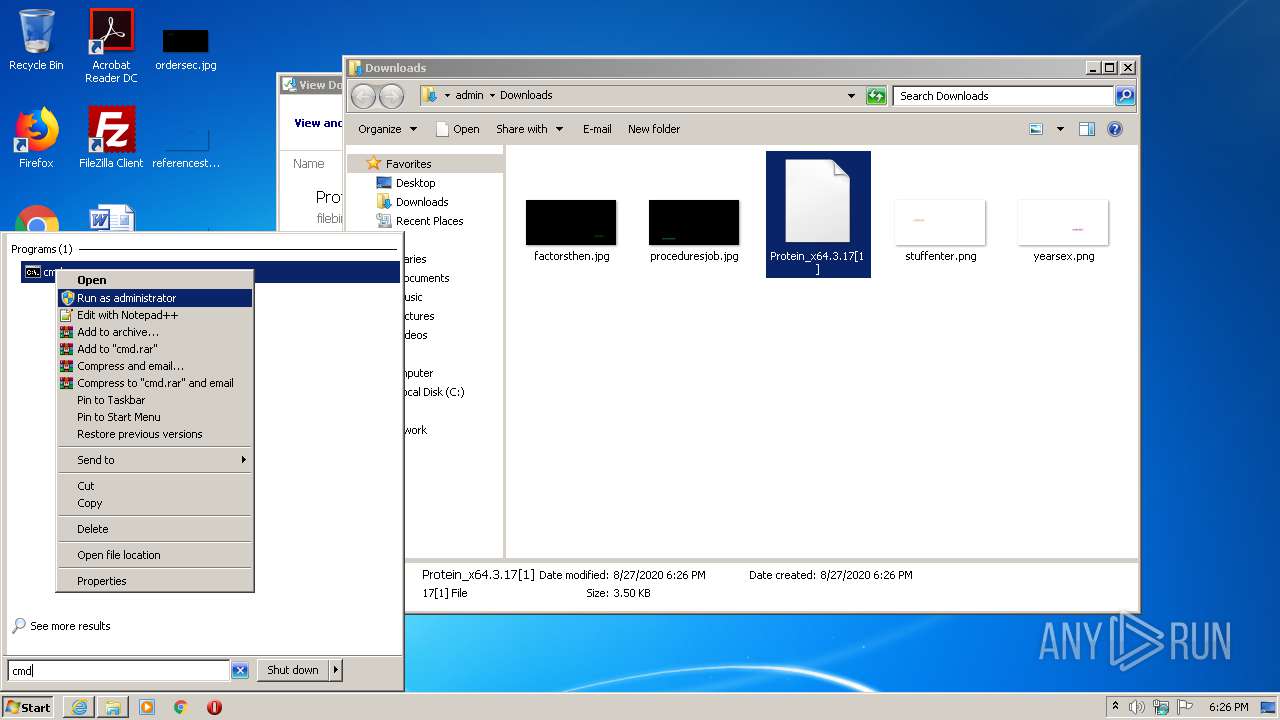Select Add to archive...

point(155,332)
